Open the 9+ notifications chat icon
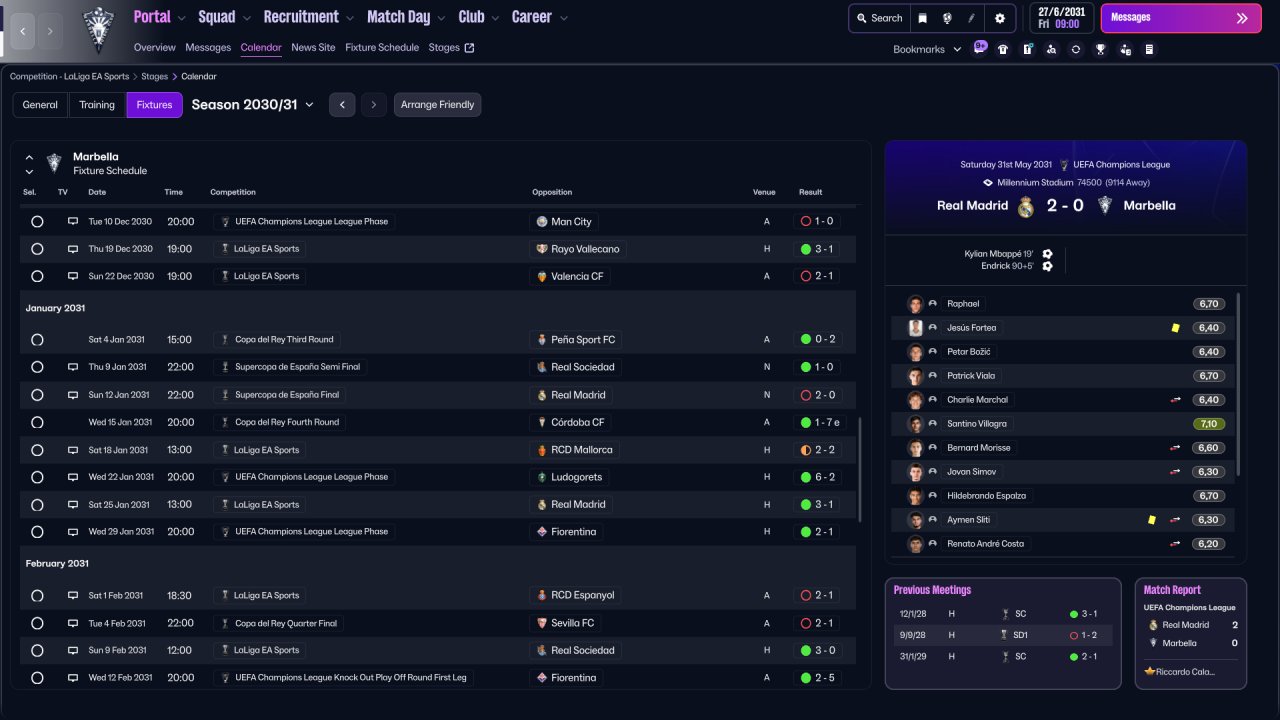This screenshot has height=720, width=1280. coord(980,47)
